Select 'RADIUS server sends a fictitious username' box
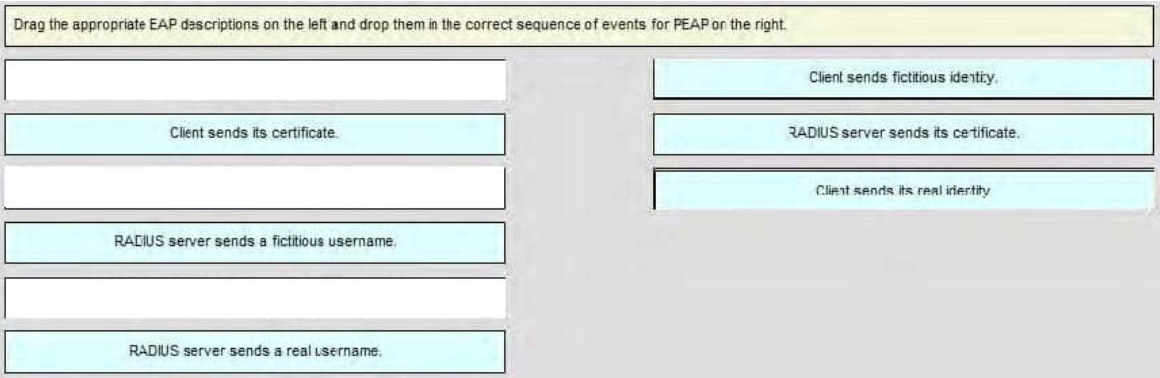Viewport: 1160px width, 378px height. [x=255, y=243]
